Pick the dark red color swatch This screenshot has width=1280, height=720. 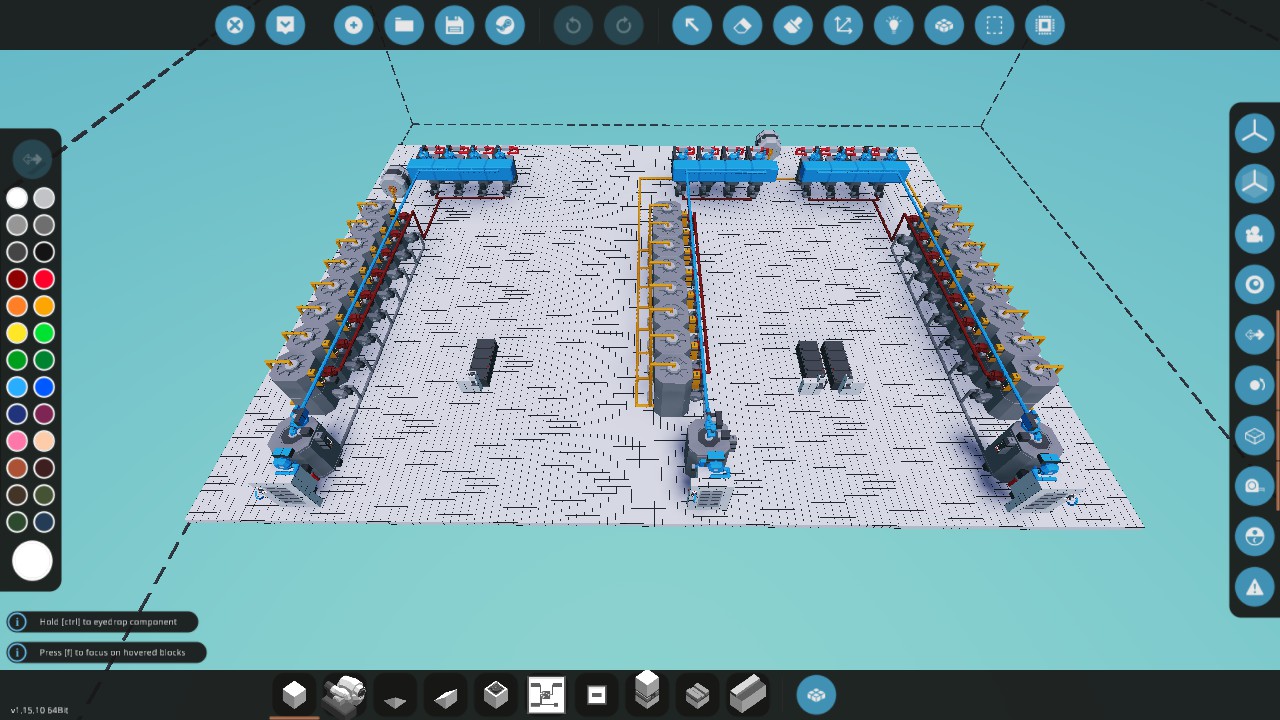pyautogui.click(x=17, y=279)
